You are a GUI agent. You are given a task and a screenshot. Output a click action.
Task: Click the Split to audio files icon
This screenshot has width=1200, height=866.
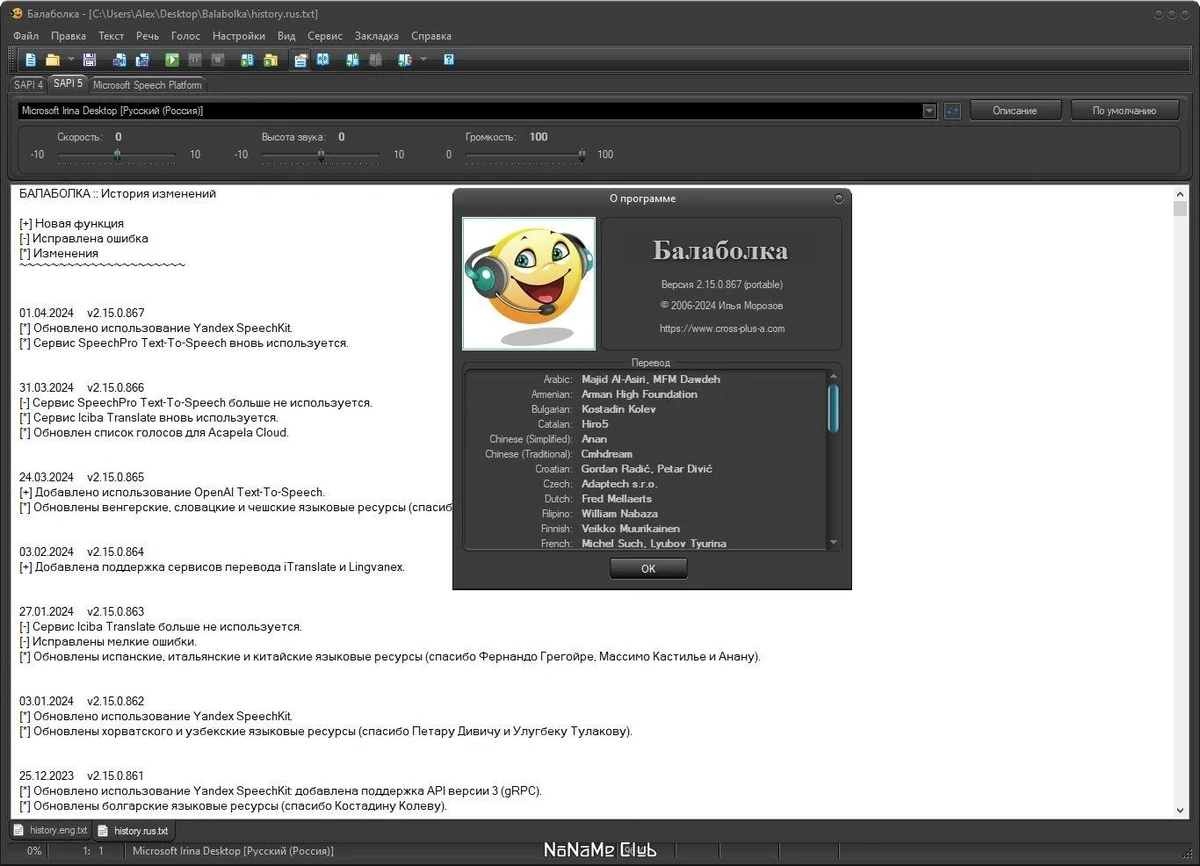[x=142, y=60]
